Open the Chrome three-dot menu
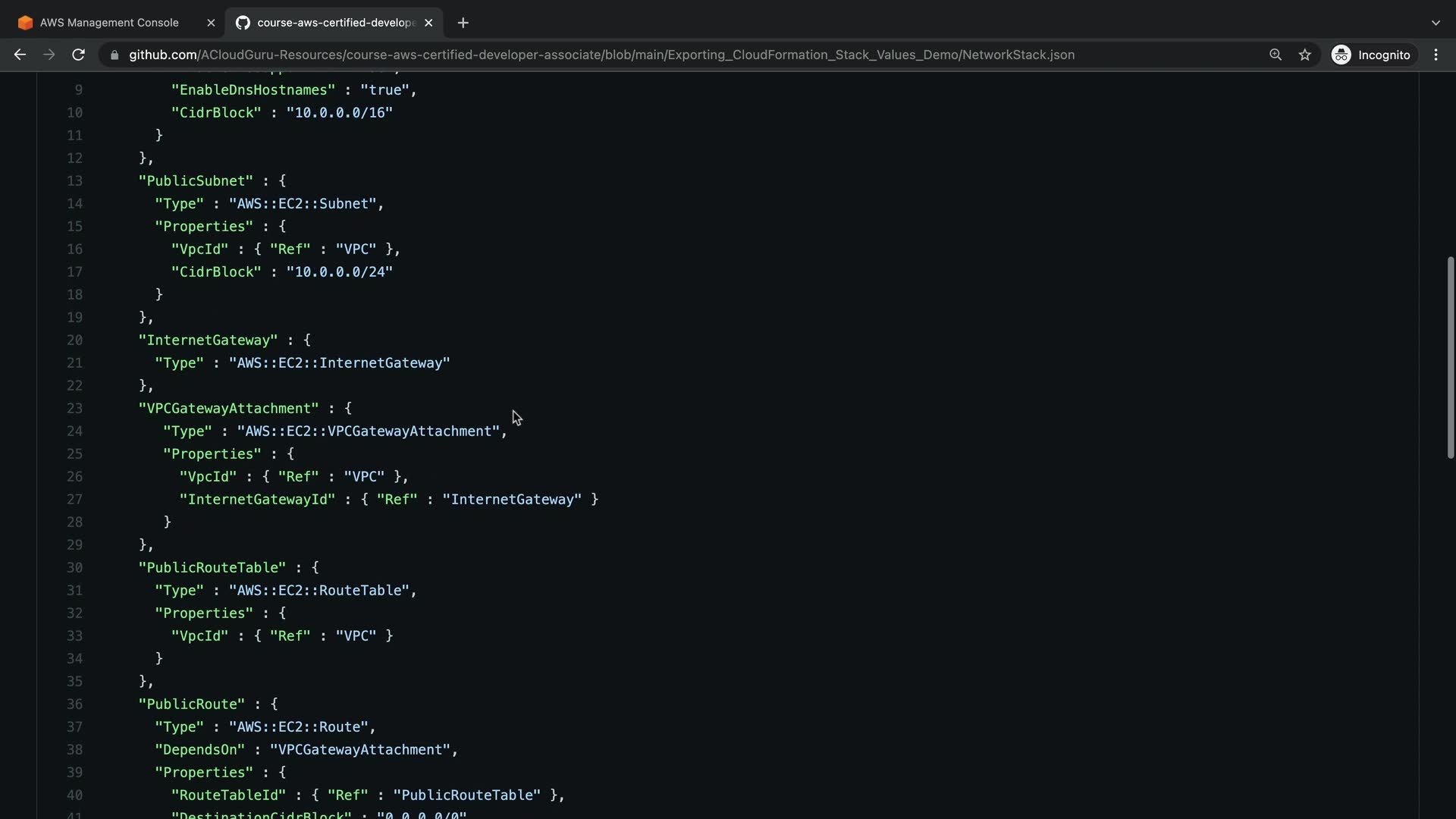The image size is (1456, 819). 1436,55
